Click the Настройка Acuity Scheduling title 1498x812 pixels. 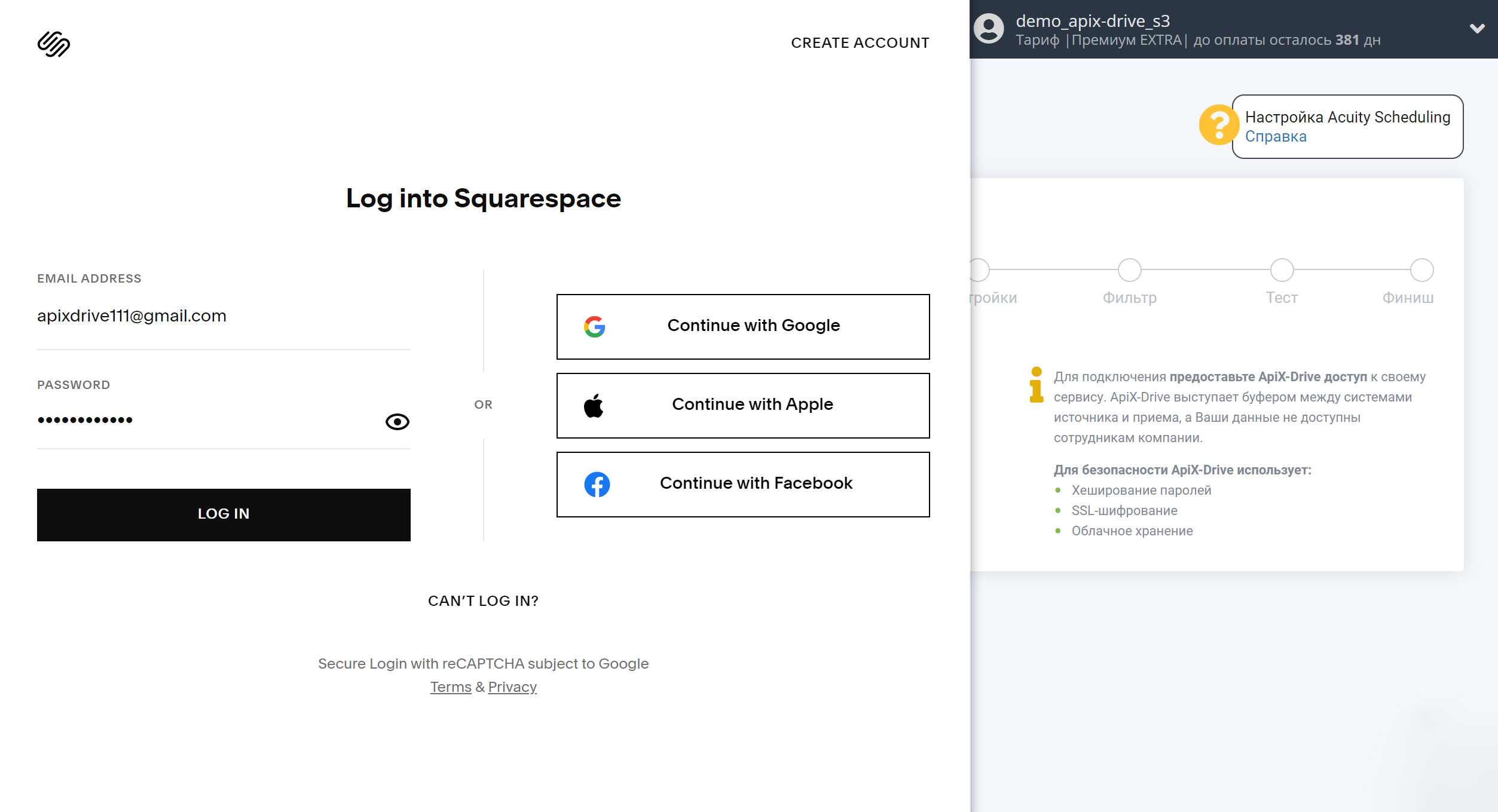[1347, 117]
